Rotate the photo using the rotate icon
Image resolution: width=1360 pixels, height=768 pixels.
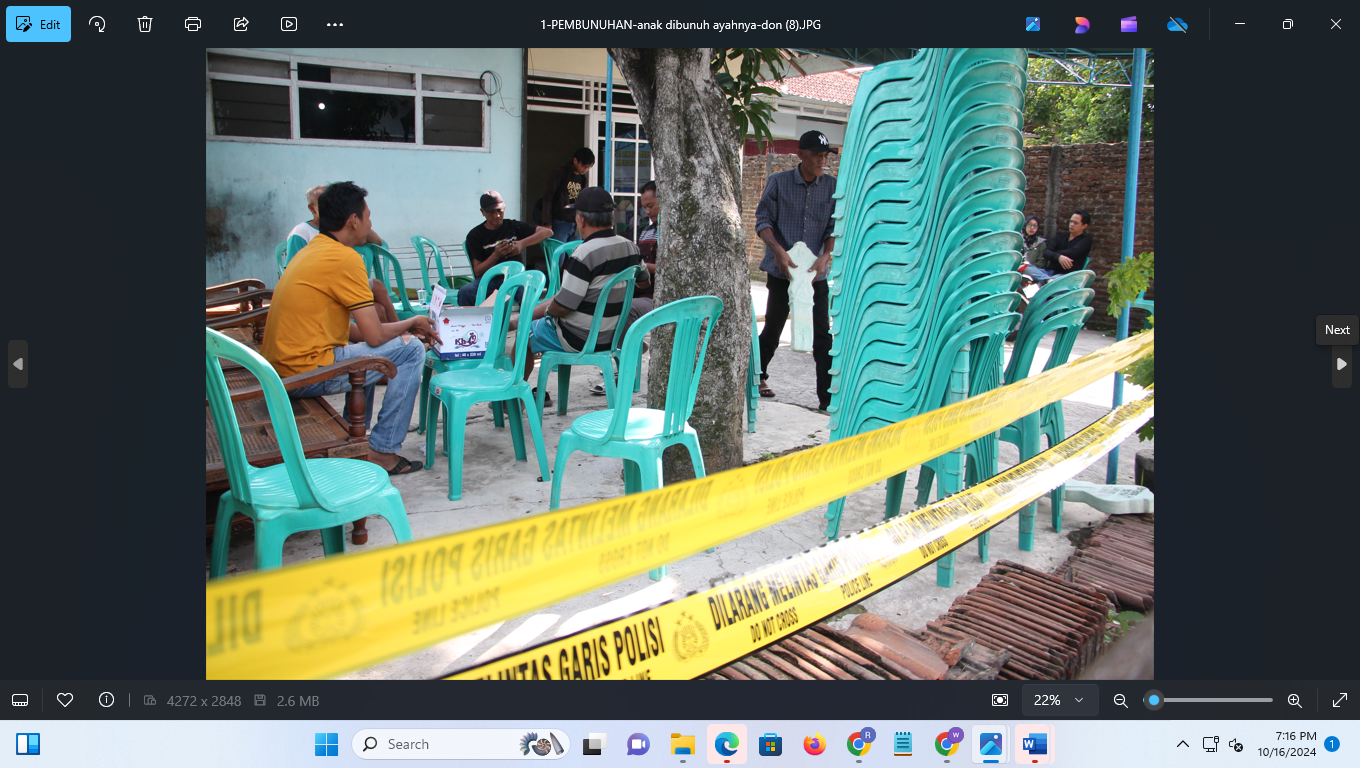click(97, 24)
